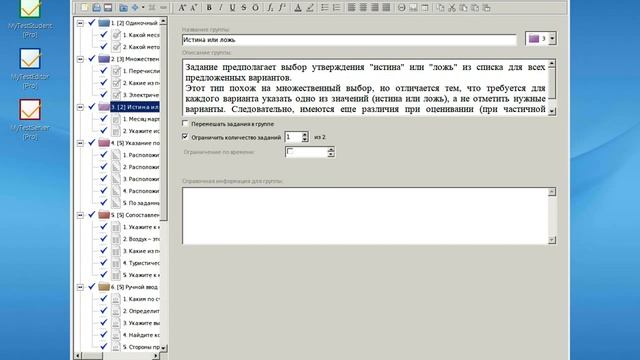Increase the time limit stepper
640x360 pixels.
[x=331, y=149]
